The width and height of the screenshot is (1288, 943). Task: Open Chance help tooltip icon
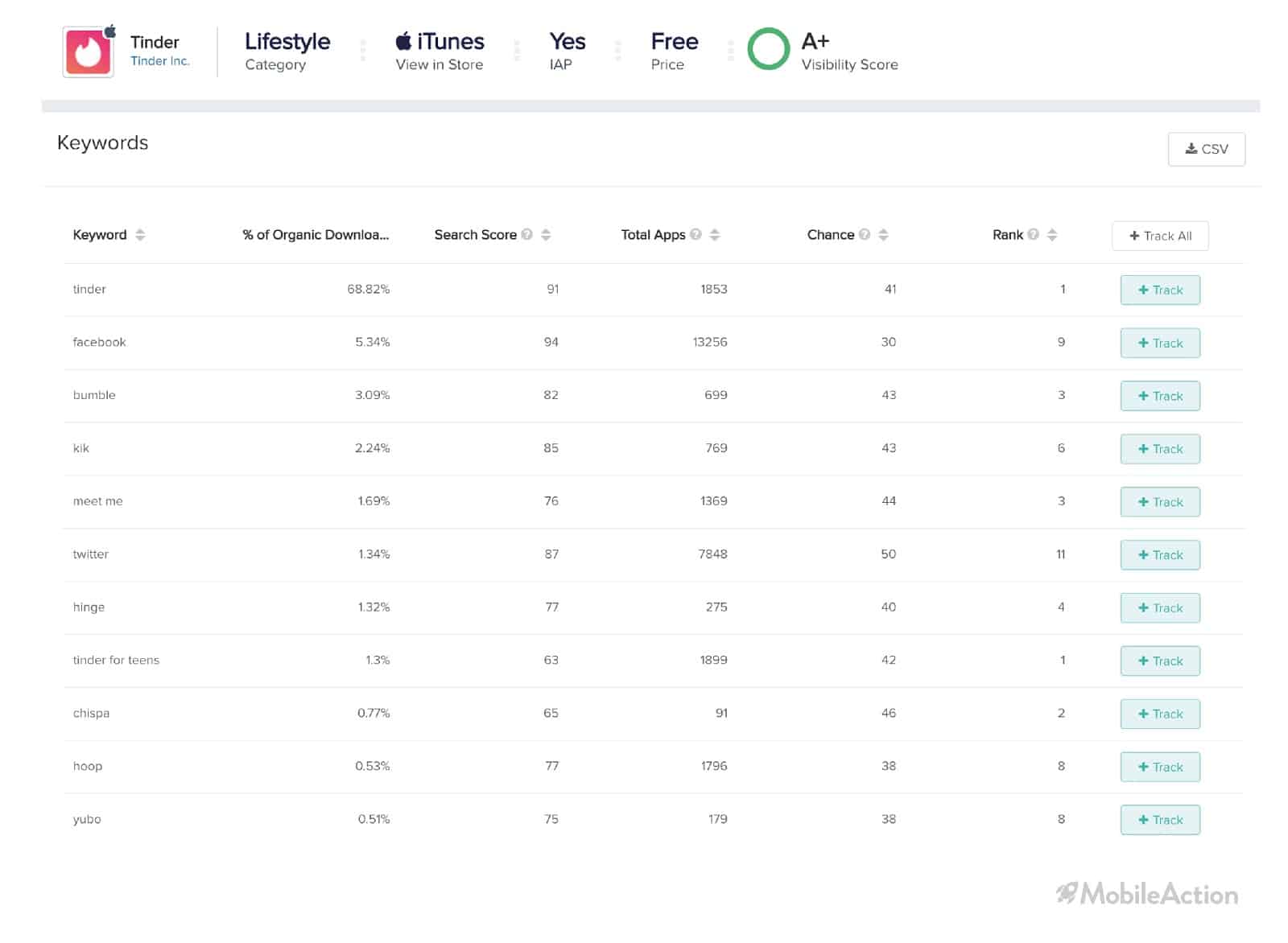pos(865,234)
